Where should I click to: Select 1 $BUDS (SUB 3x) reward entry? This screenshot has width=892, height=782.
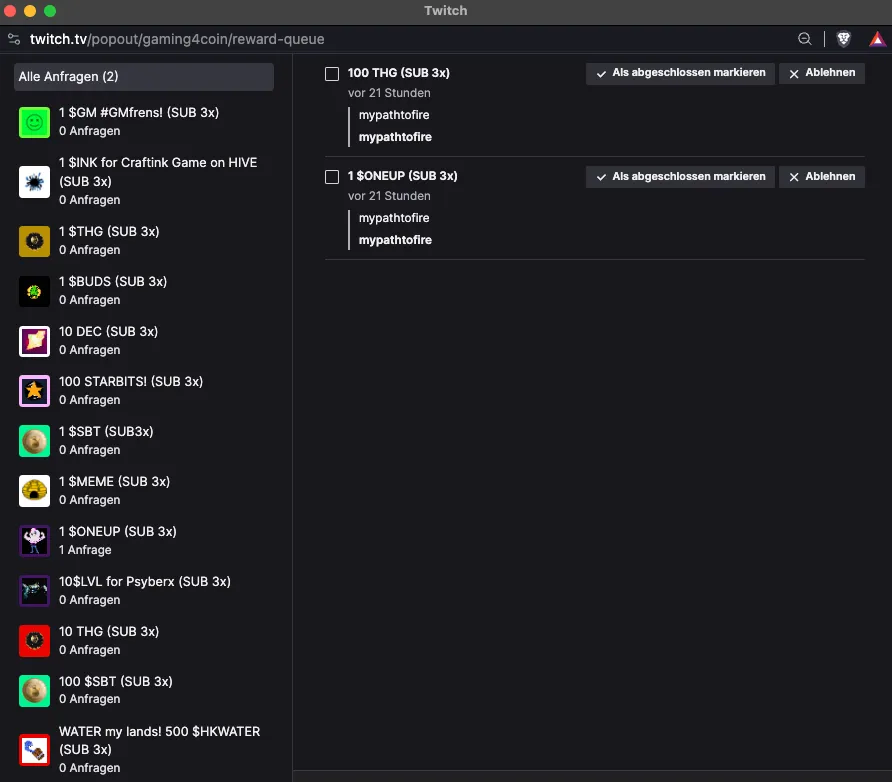(x=143, y=291)
